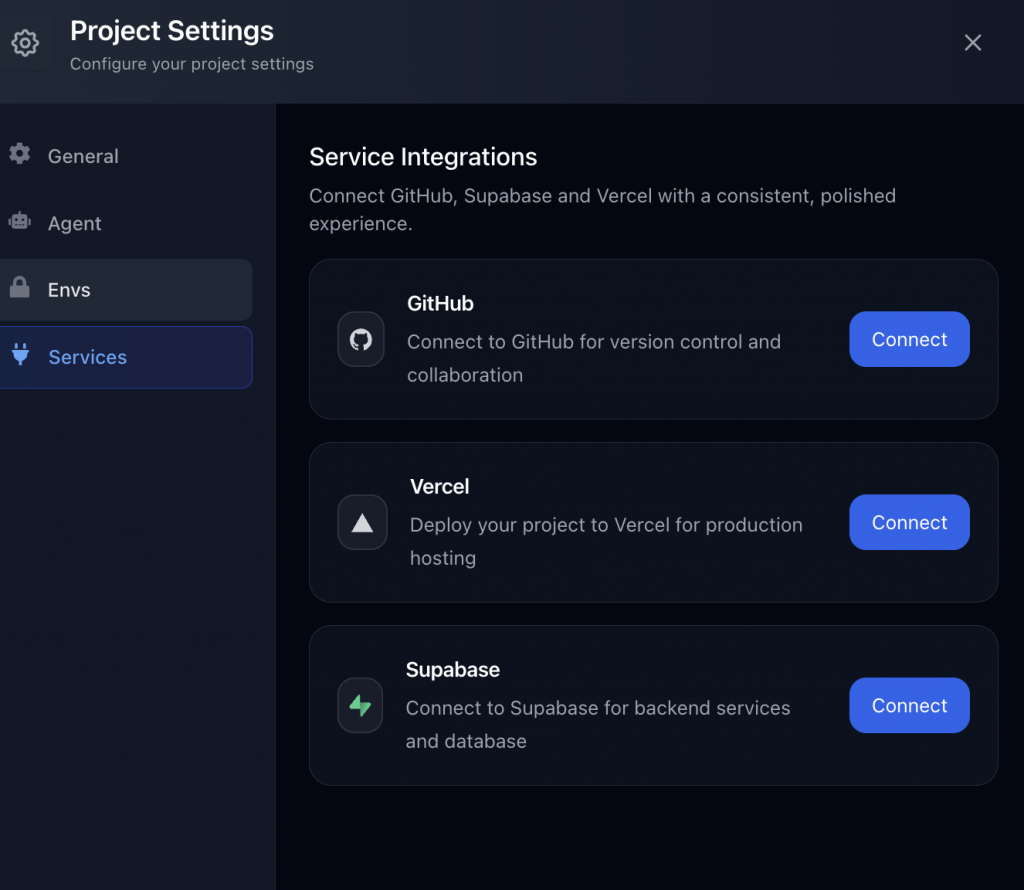This screenshot has height=890, width=1024.
Task: Click the Supabase card title text
Action: [452, 670]
